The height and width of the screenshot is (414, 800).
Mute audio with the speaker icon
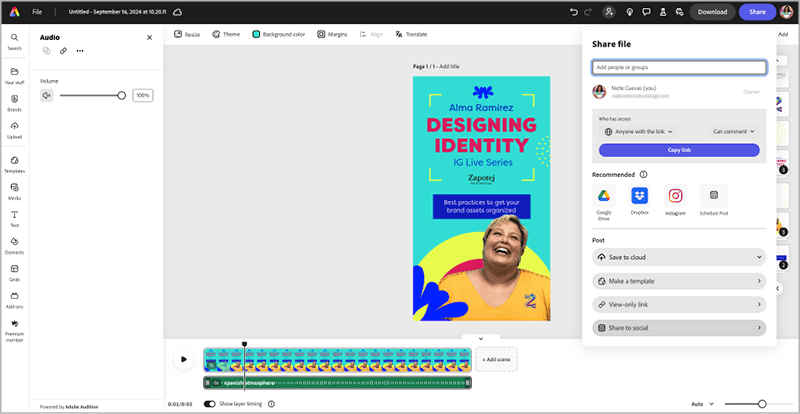tap(46, 96)
